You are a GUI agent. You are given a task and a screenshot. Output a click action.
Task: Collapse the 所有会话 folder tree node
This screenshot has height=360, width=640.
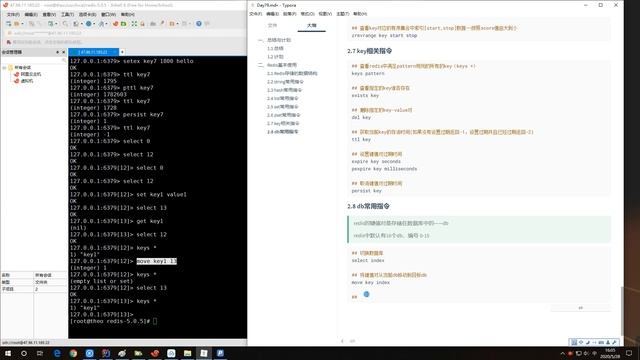click(4, 67)
